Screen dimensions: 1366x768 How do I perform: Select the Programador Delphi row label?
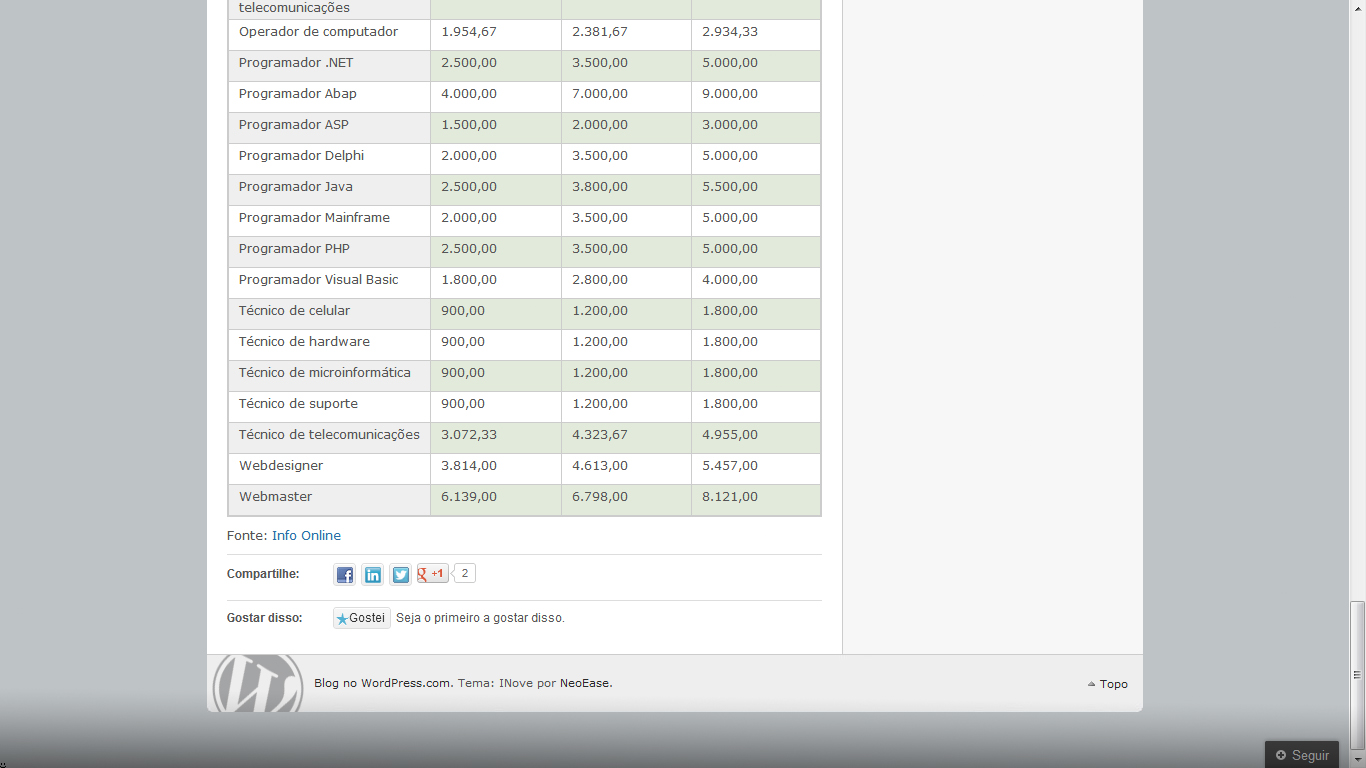coord(301,156)
